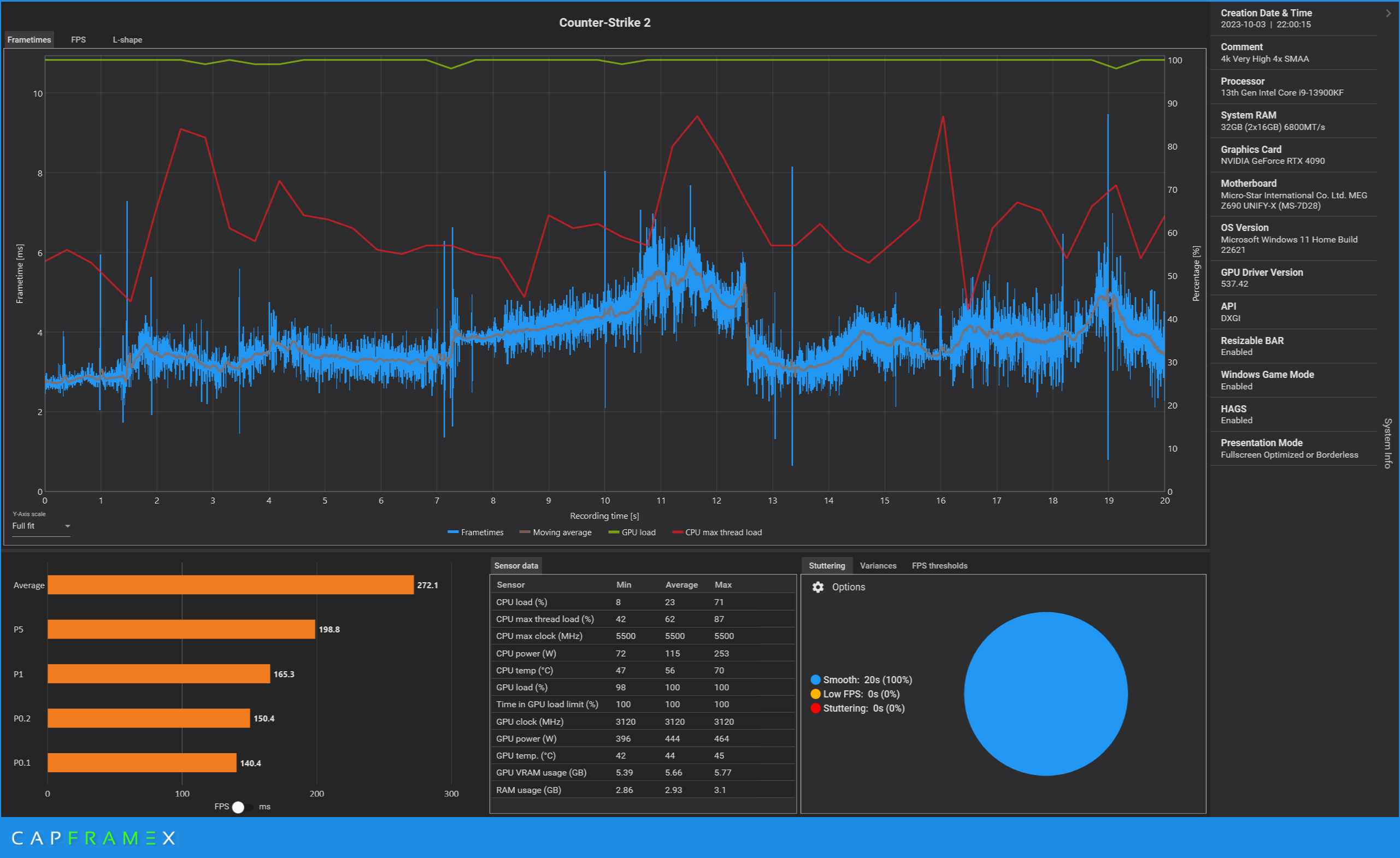Image resolution: width=1400 pixels, height=858 pixels.
Task: Click the red Stuttering legend dot
Action: [x=815, y=708]
